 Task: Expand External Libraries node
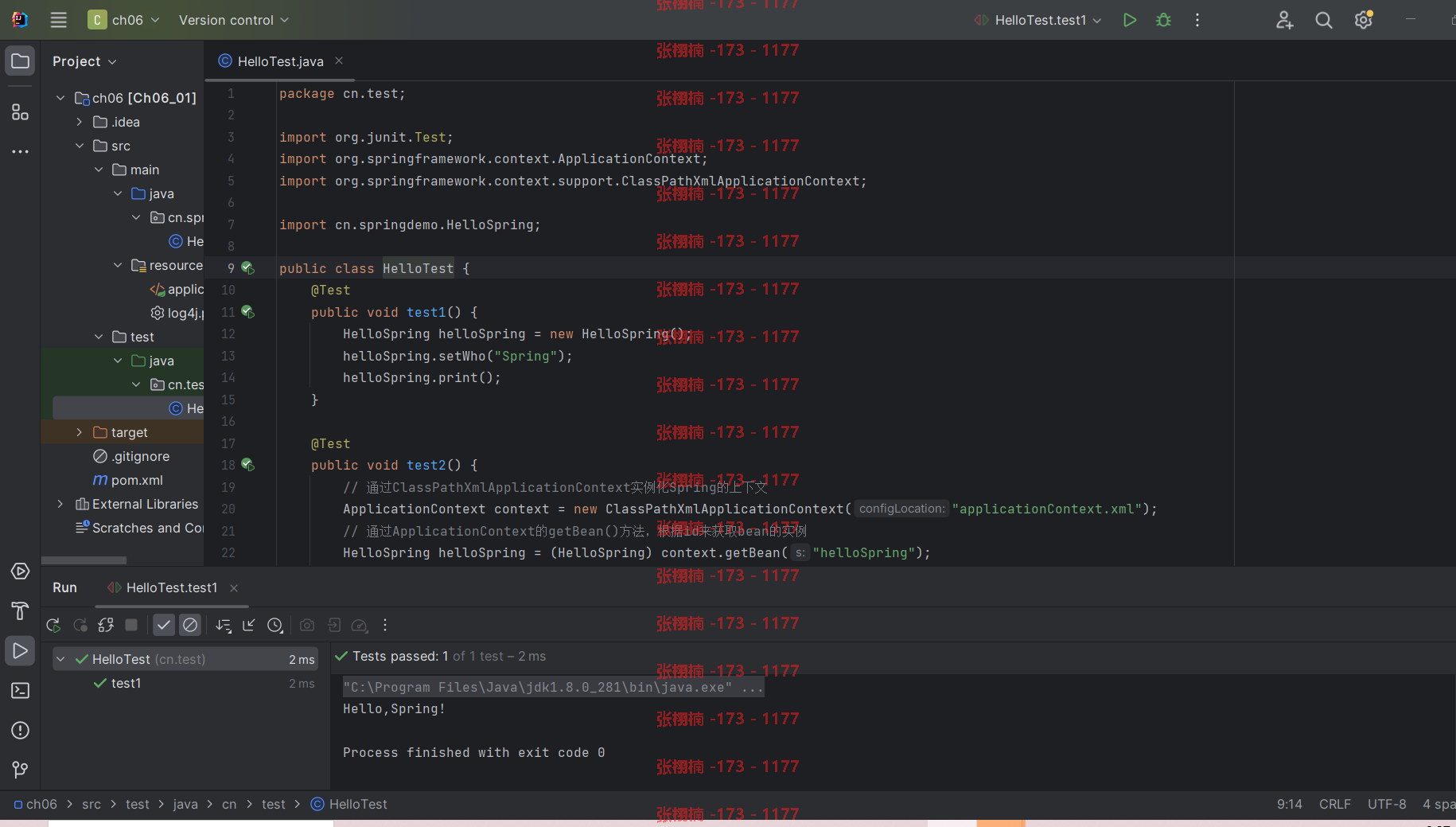click(60, 504)
